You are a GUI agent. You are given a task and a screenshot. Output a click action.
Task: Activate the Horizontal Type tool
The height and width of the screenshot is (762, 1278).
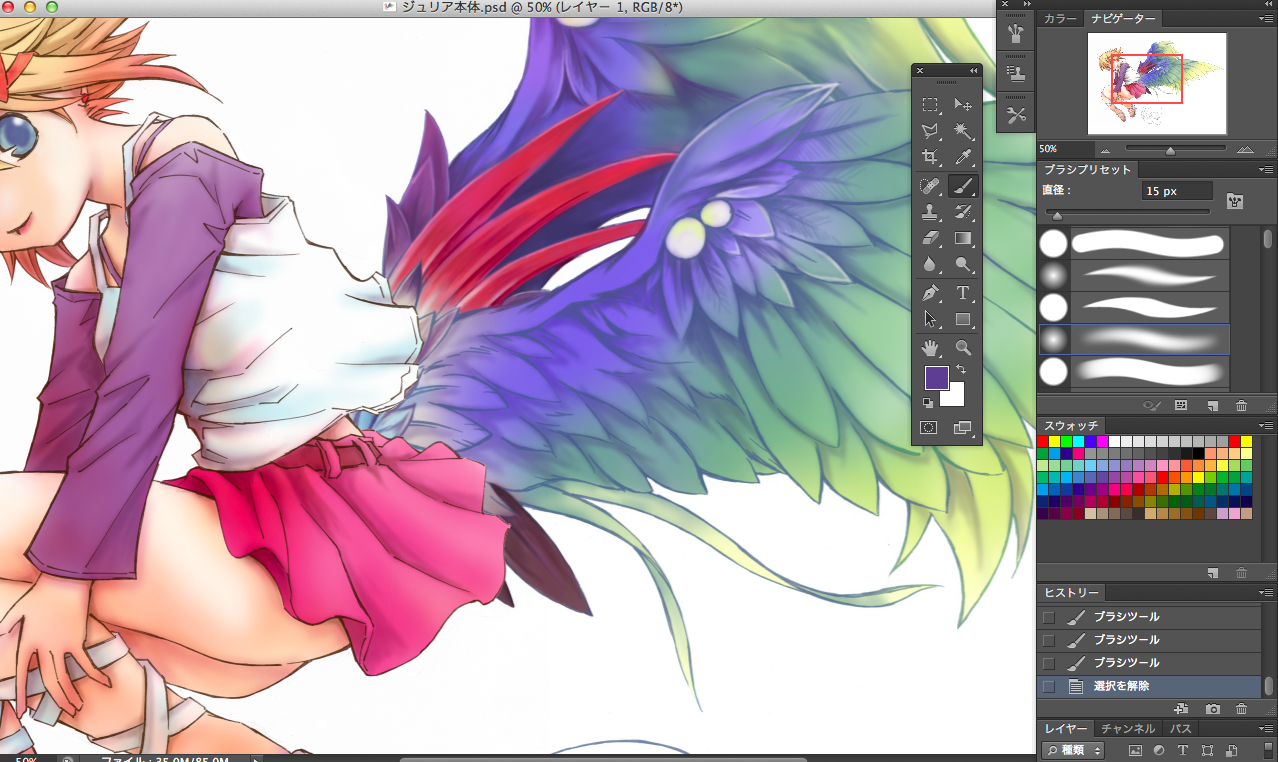(x=963, y=293)
